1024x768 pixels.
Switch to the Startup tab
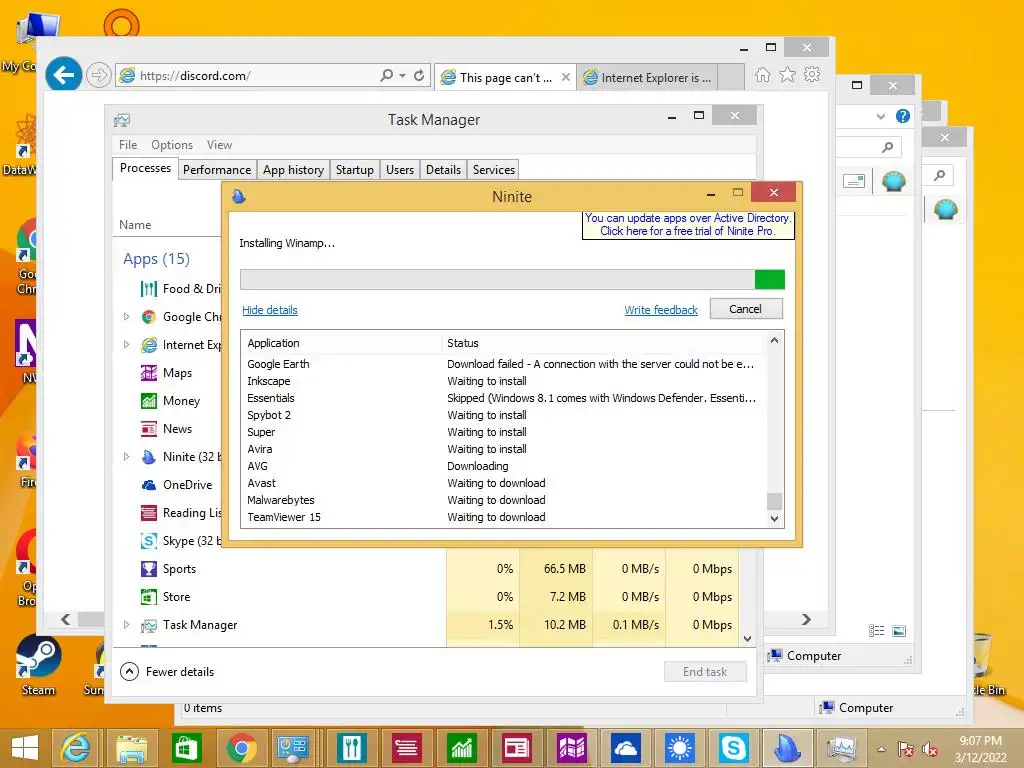coord(355,170)
